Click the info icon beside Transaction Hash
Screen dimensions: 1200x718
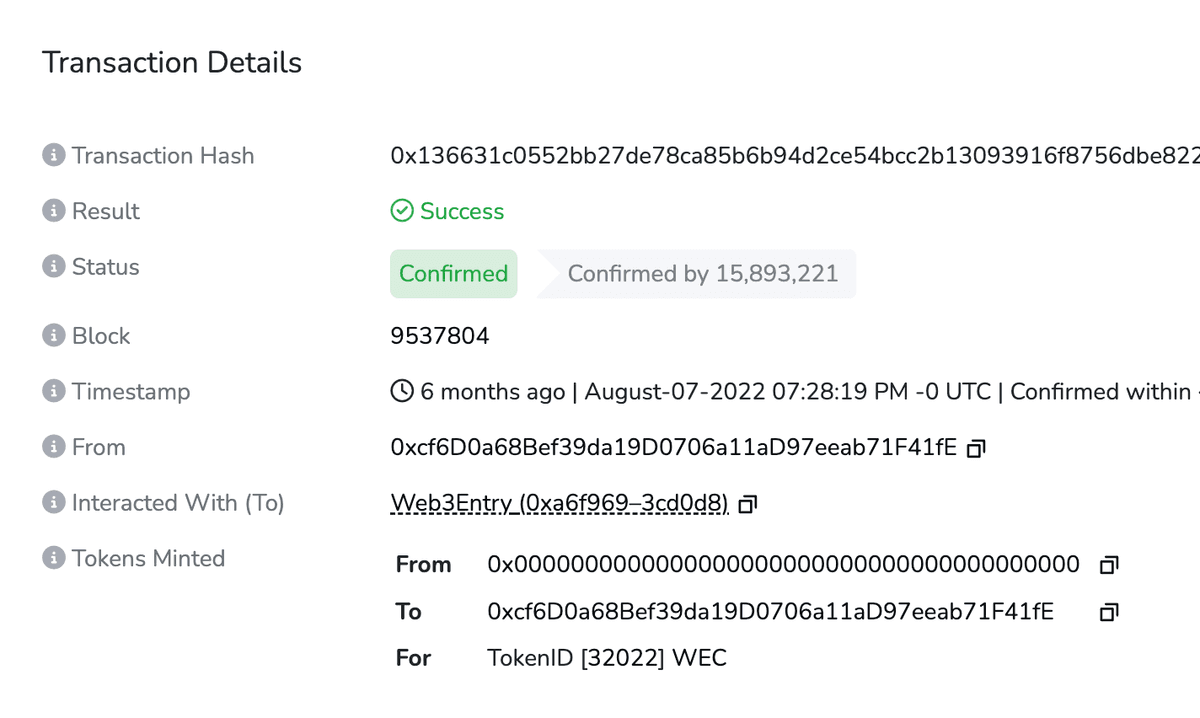[x=52, y=156]
